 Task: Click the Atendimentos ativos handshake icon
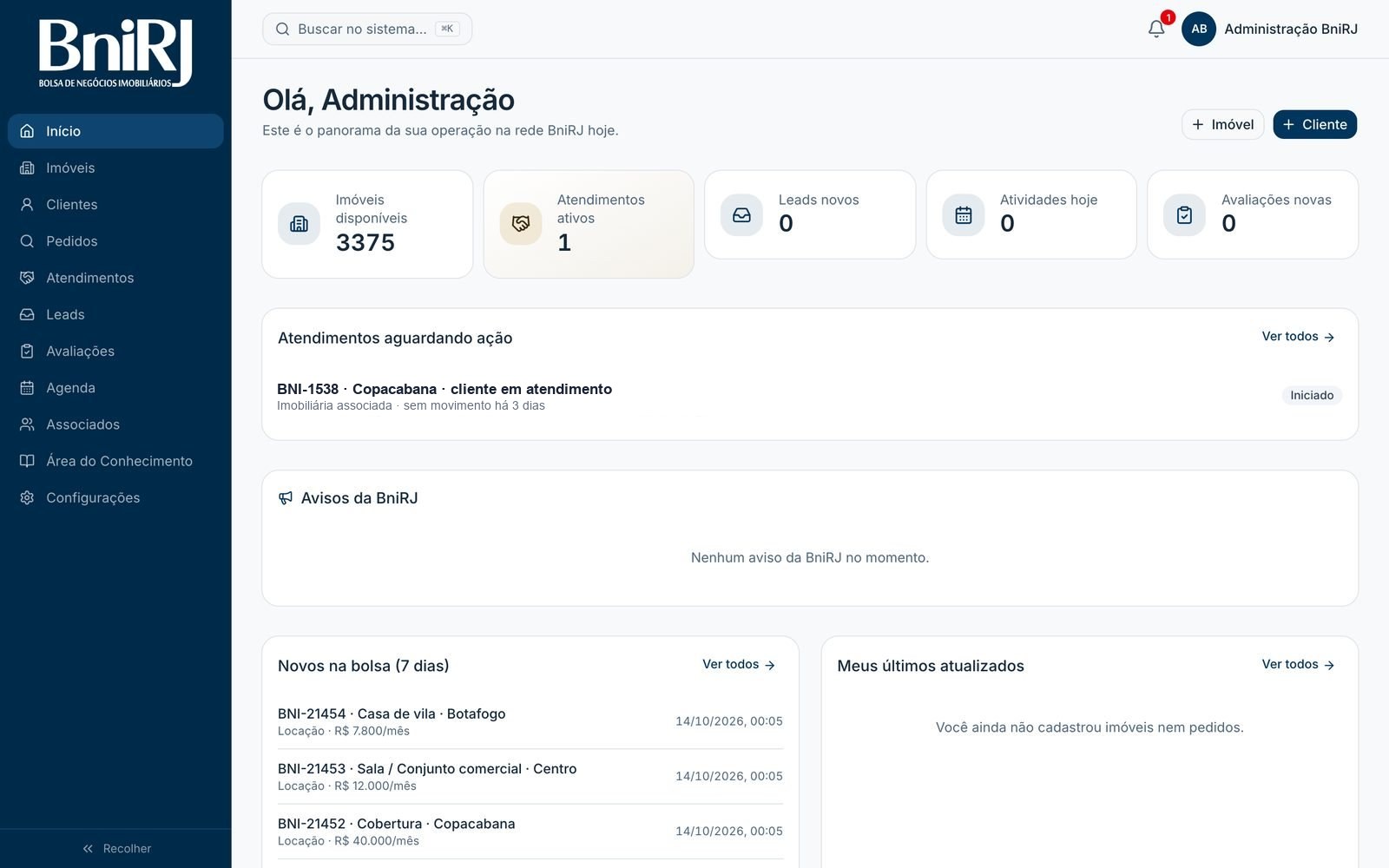(521, 224)
